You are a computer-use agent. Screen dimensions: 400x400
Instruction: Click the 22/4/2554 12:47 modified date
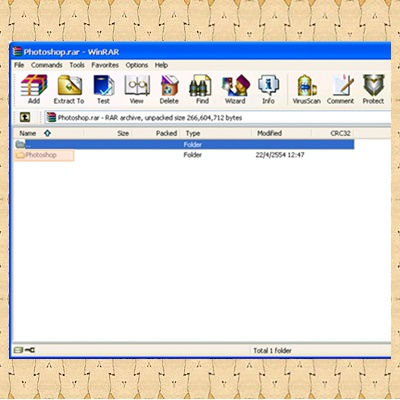tap(280, 155)
